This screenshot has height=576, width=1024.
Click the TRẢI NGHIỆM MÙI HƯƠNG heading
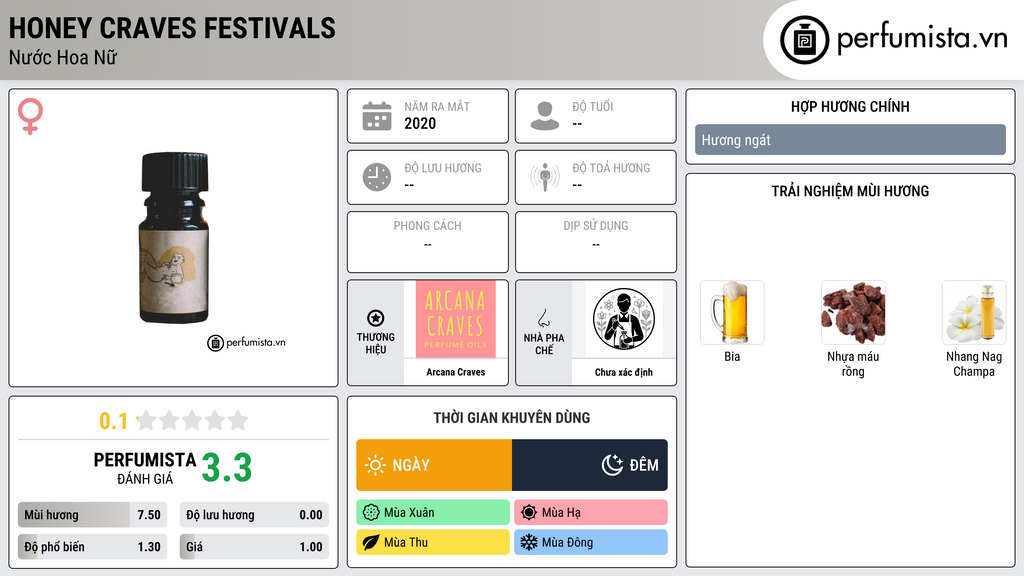coord(850,191)
